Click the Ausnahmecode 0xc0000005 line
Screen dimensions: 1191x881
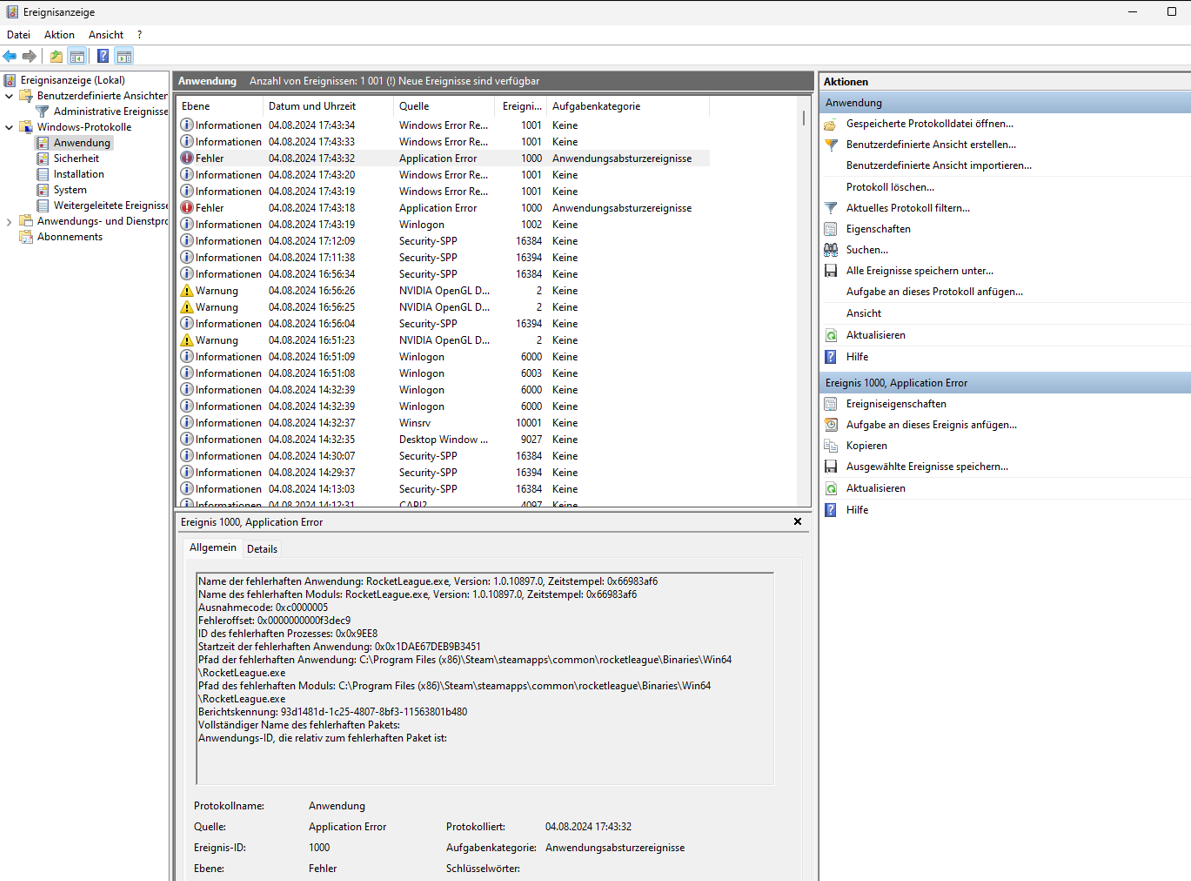263,608
